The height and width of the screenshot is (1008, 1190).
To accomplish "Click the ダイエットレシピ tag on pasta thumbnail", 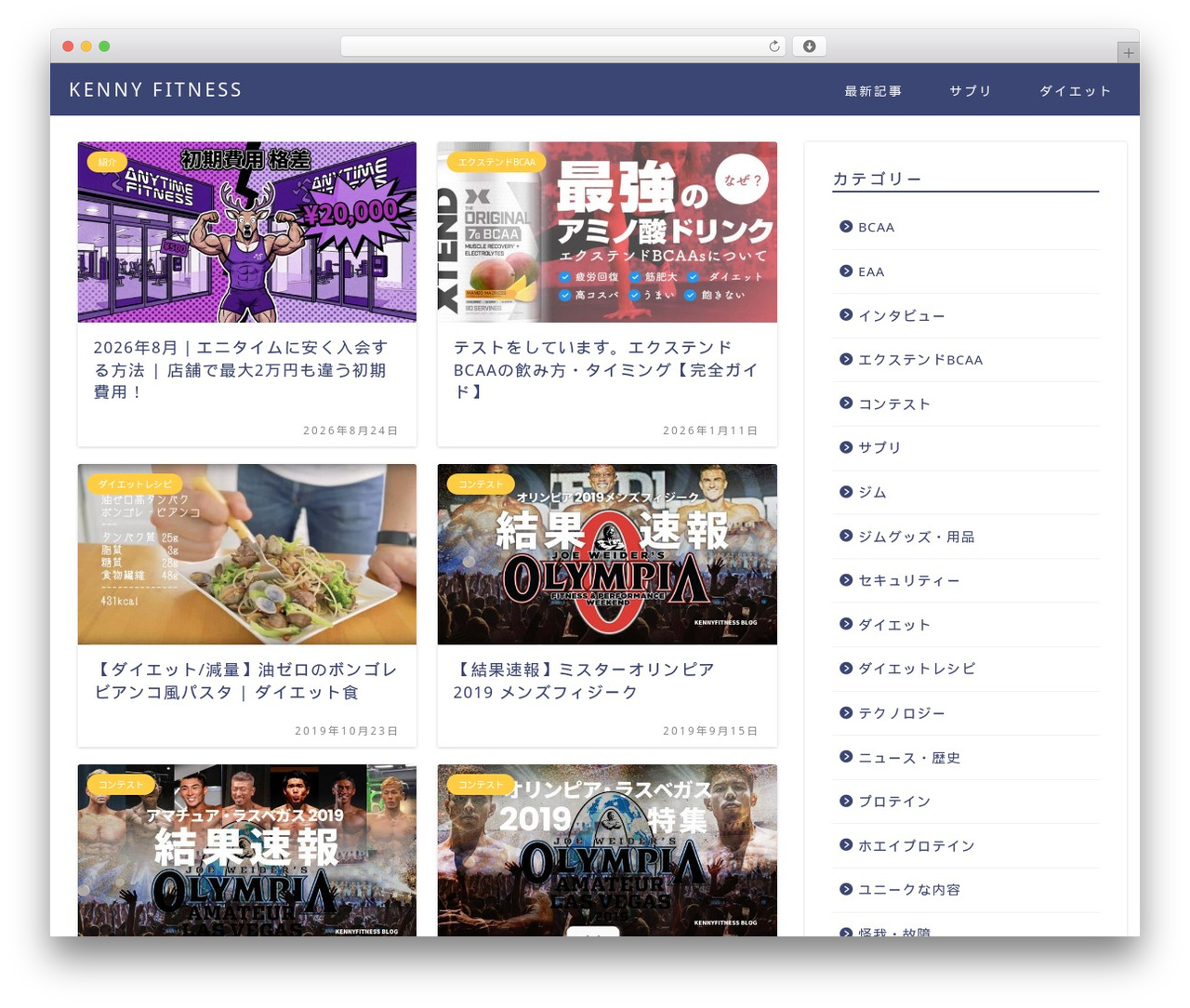I will (x=135, y=484).
